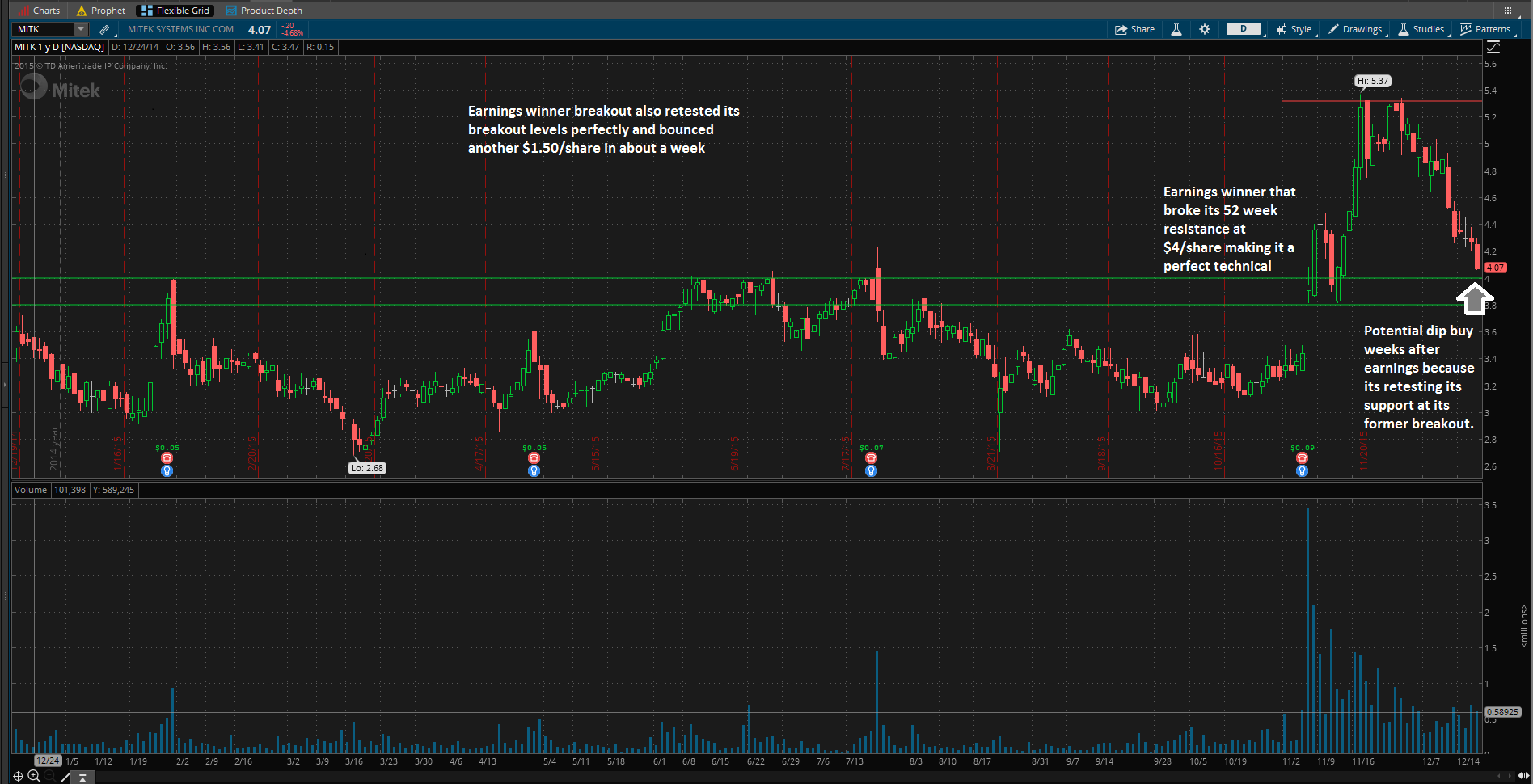1533x784 pixels.
Task: Click the C: 3.47 close value
Action: coord(285,47)
